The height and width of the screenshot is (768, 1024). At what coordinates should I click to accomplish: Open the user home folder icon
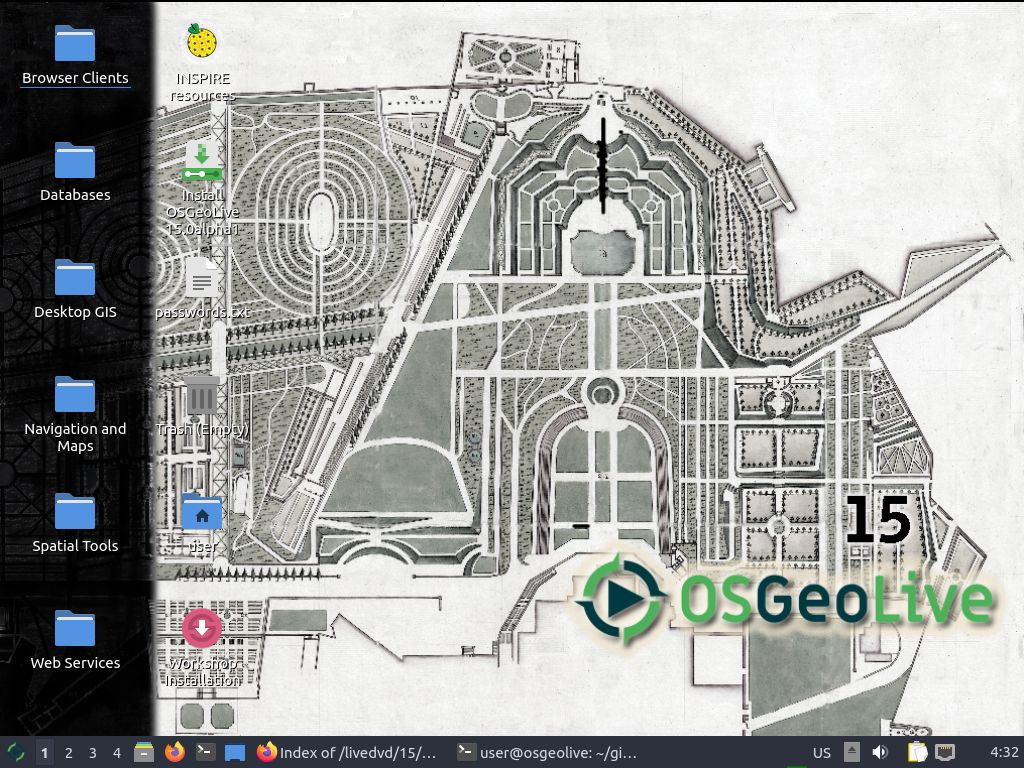(x=202, y=512)
